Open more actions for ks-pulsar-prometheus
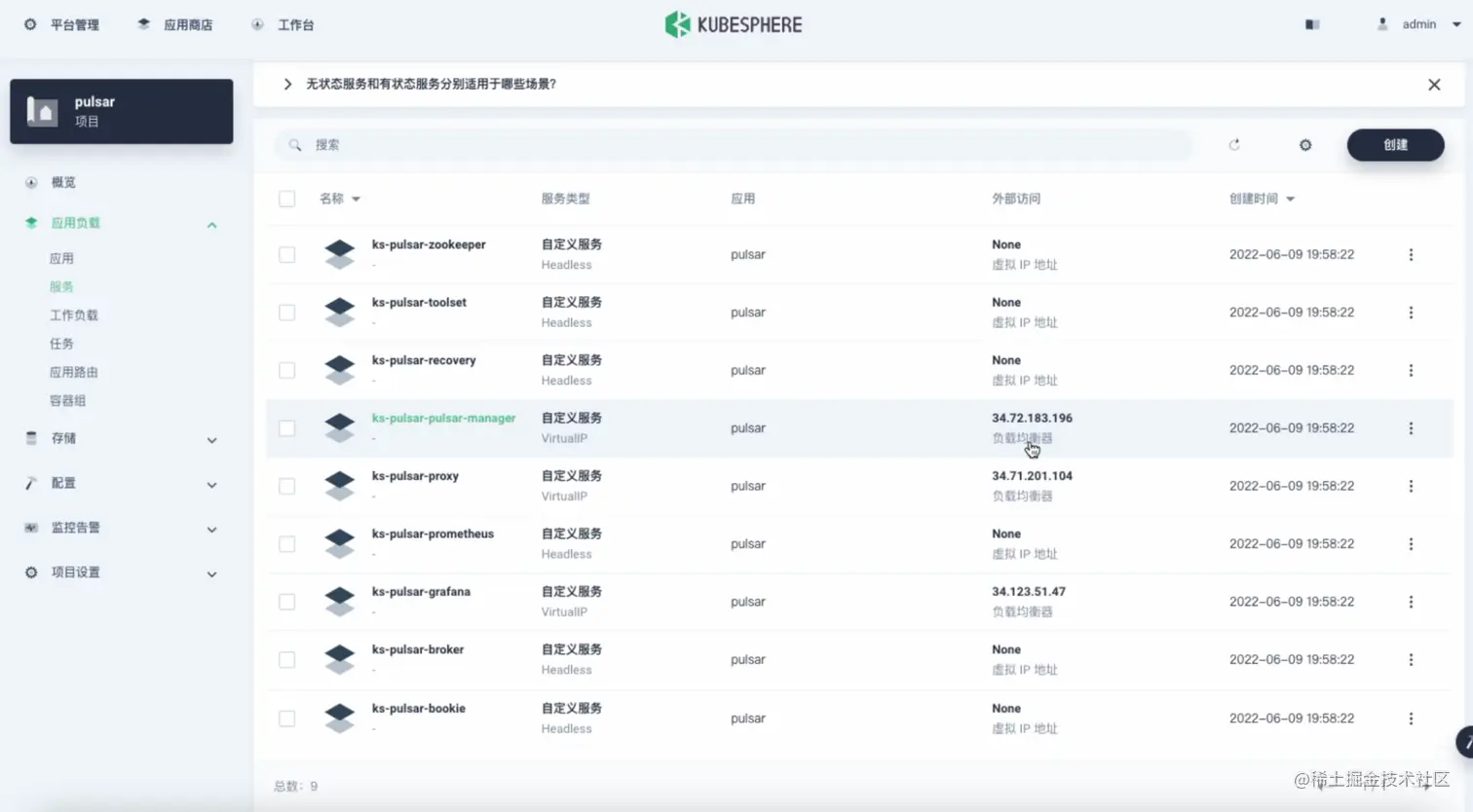The image size is (1473, 812). point(1411,543)
